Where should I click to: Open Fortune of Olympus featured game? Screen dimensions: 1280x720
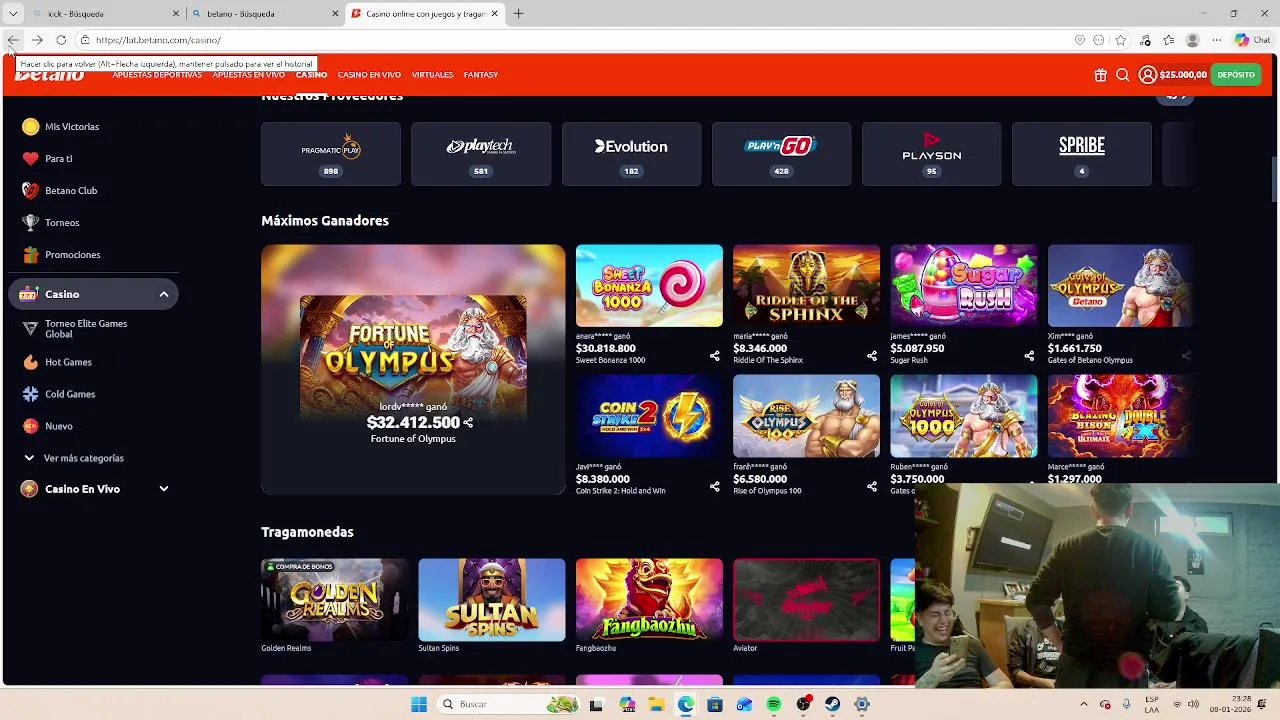(x=413, y=369)
